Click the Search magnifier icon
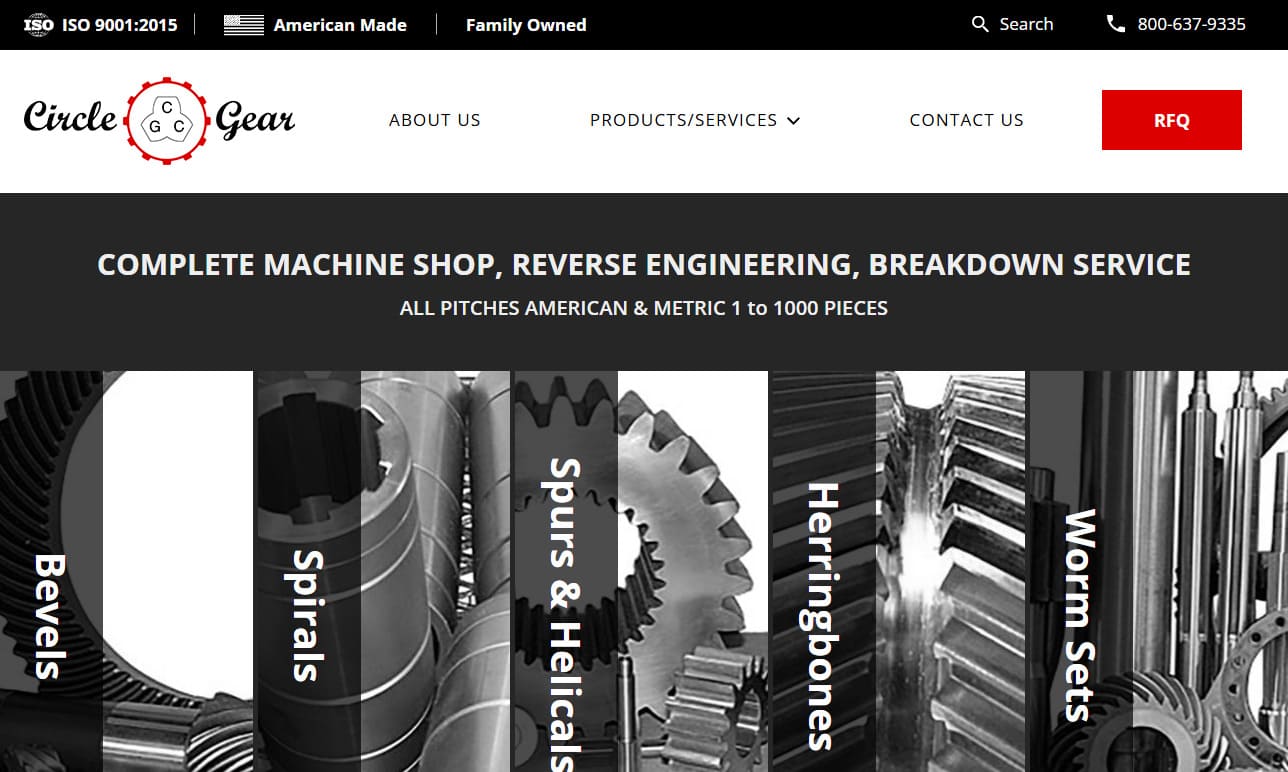 pyautogui.click(x=978, y=23)
